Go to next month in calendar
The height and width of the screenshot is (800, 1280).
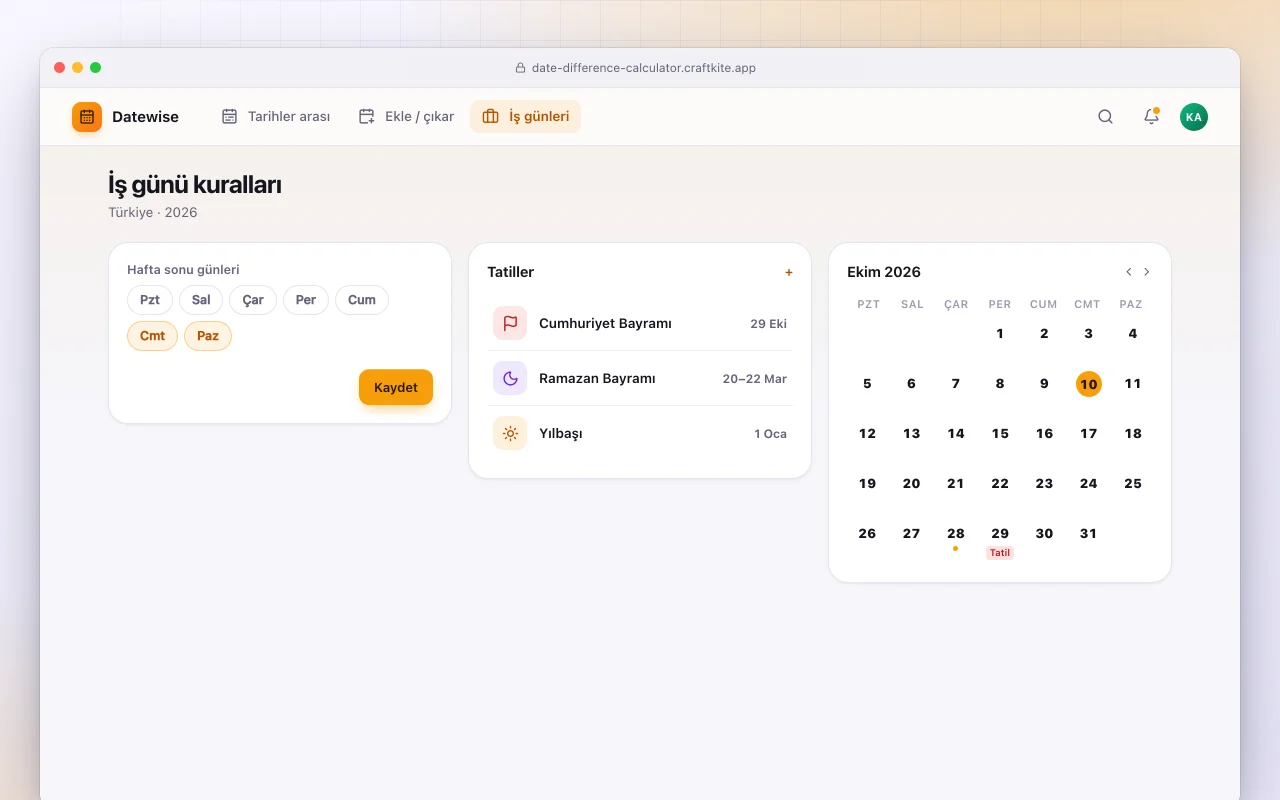tap(1147, 272)
